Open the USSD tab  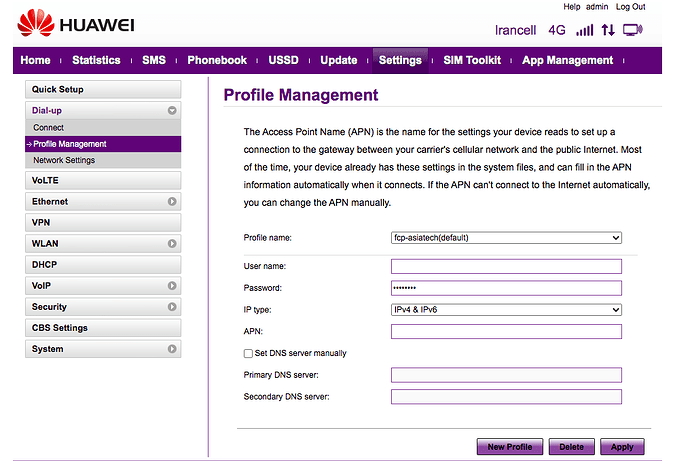click(x=283, y=60)
